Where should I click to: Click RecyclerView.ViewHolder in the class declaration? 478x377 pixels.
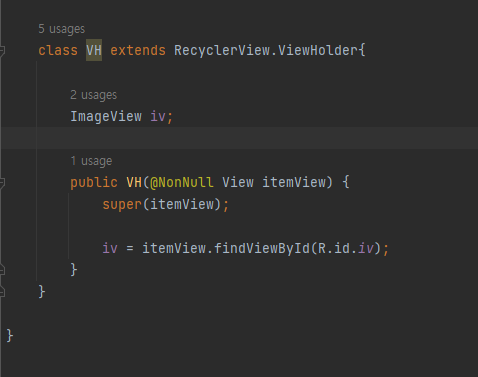(x=266, y=51)
